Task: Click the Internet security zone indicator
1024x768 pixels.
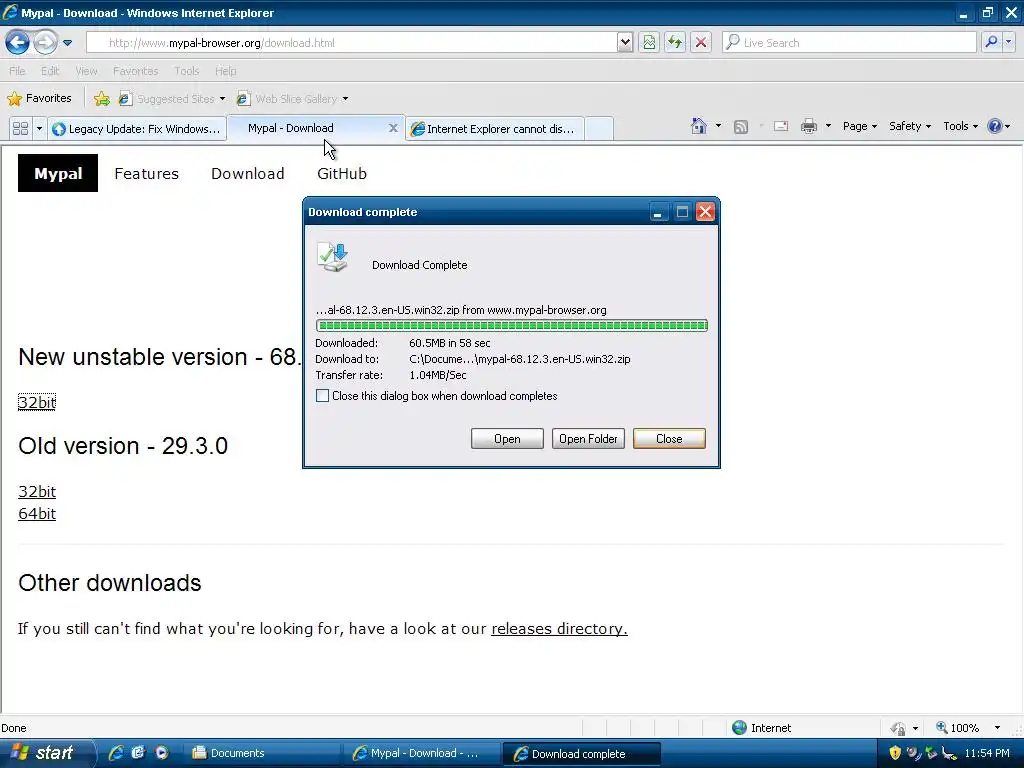Action: click(x=761, y=728)
